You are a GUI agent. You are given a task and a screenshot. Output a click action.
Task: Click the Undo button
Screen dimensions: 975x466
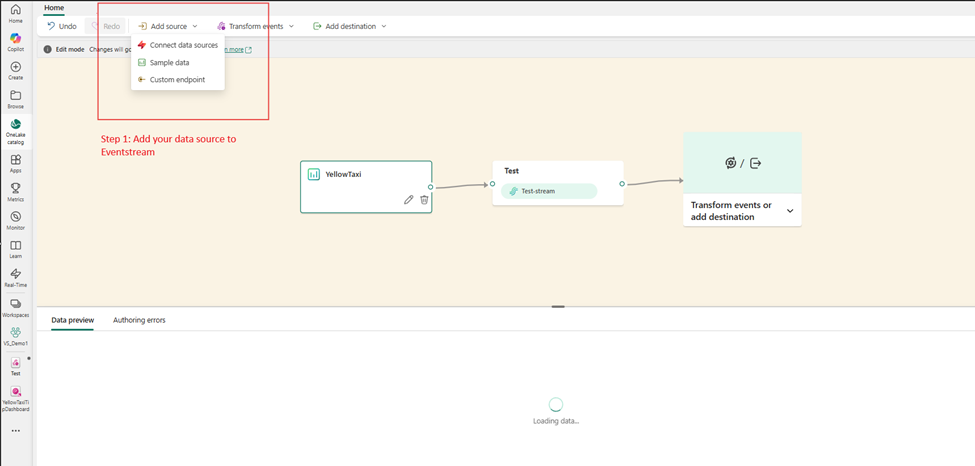click(62, 26)
